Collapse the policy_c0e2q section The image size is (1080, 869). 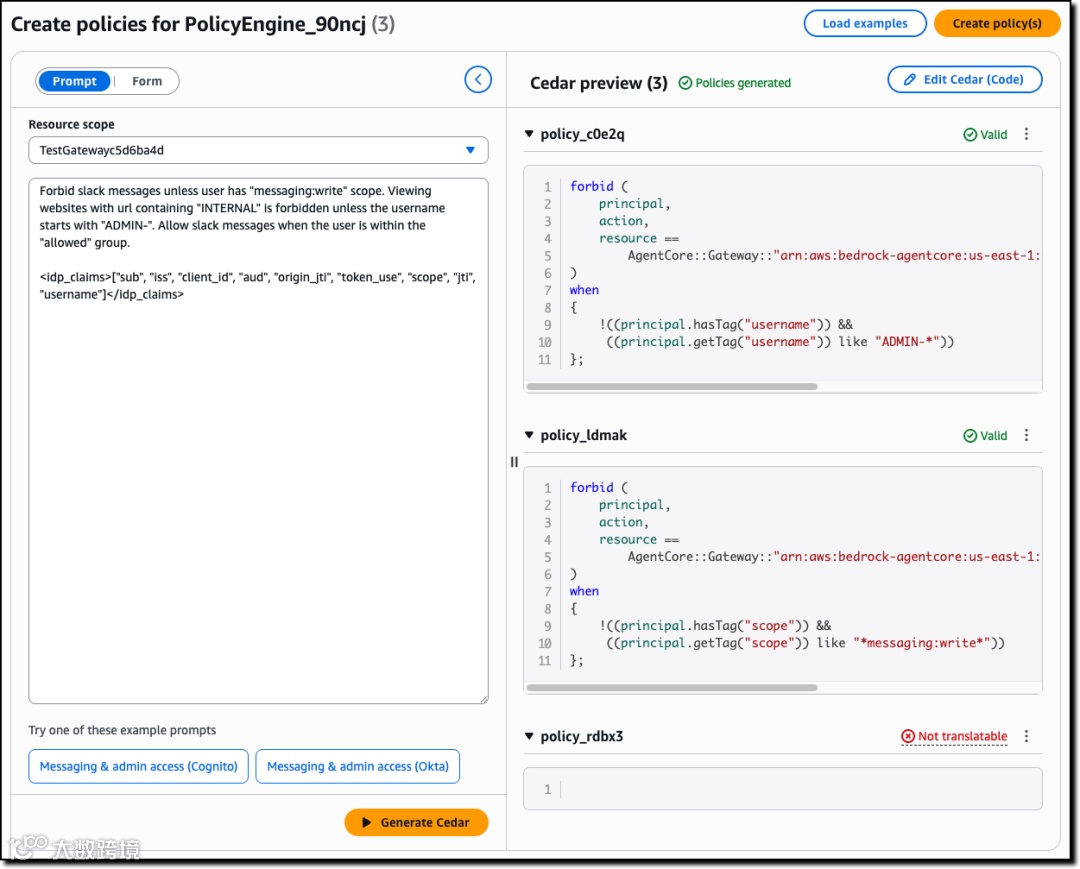tap(529, 134)
